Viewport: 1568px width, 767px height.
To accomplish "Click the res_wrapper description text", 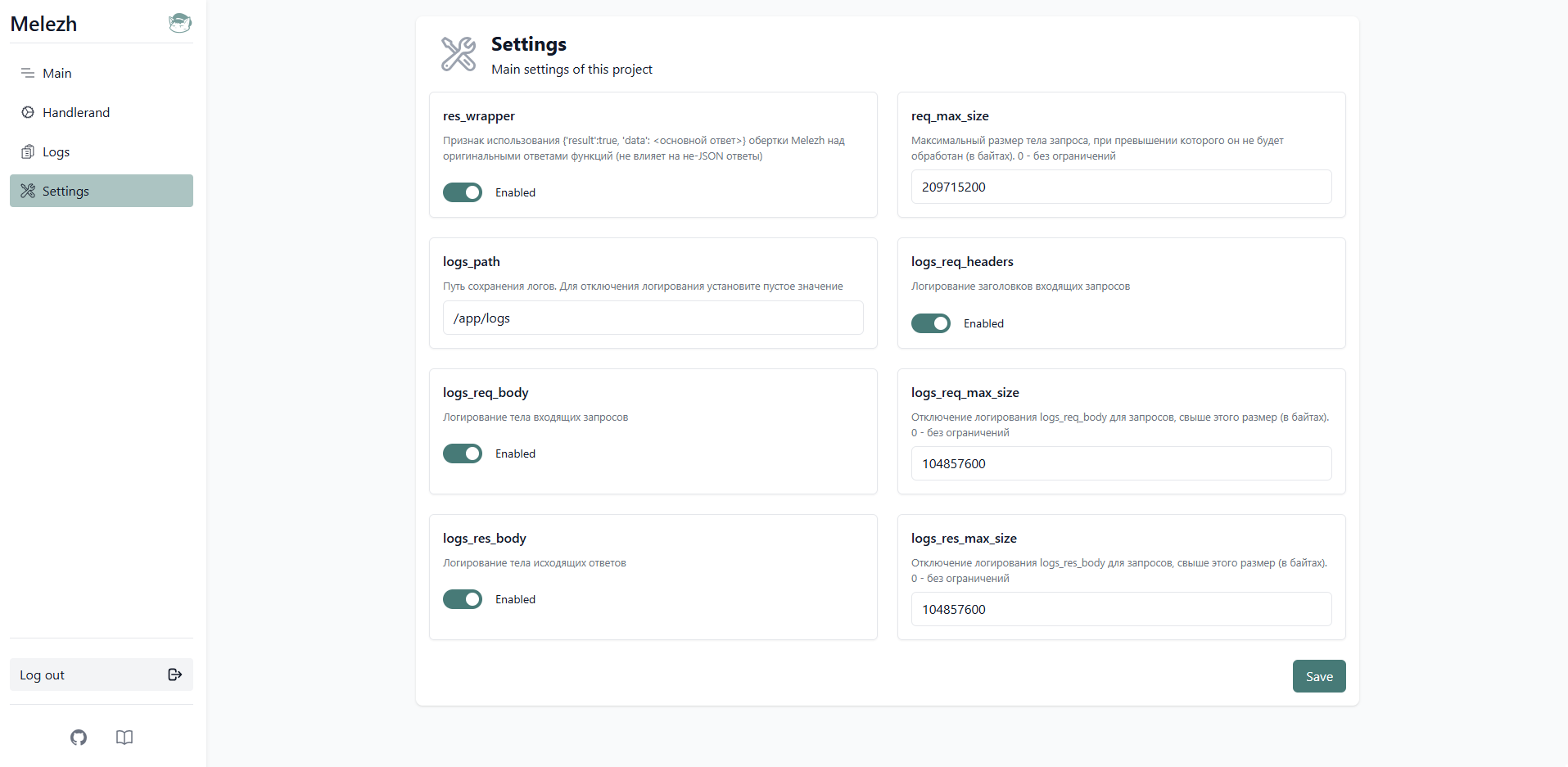I will [644, 148].
